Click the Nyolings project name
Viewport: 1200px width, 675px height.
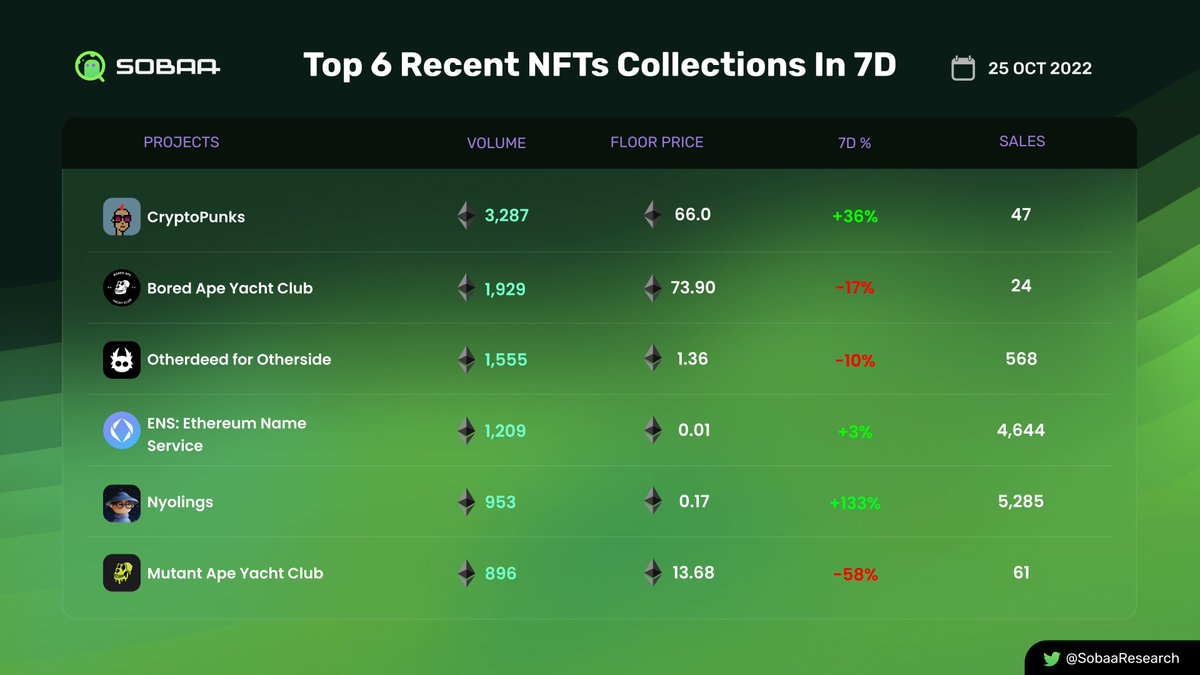tap(180, 502)
